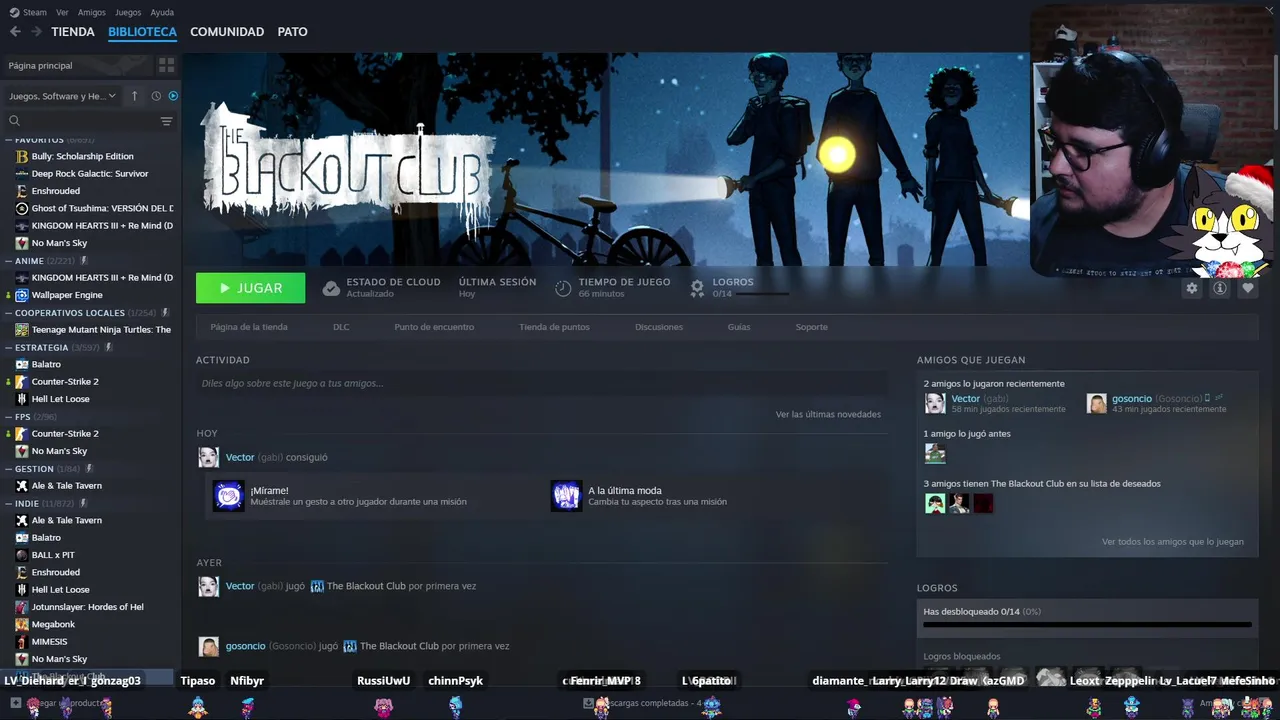This screenshot has height=720, width=1280.
Task: Open the DLC tab
Action: pos(341,327)
